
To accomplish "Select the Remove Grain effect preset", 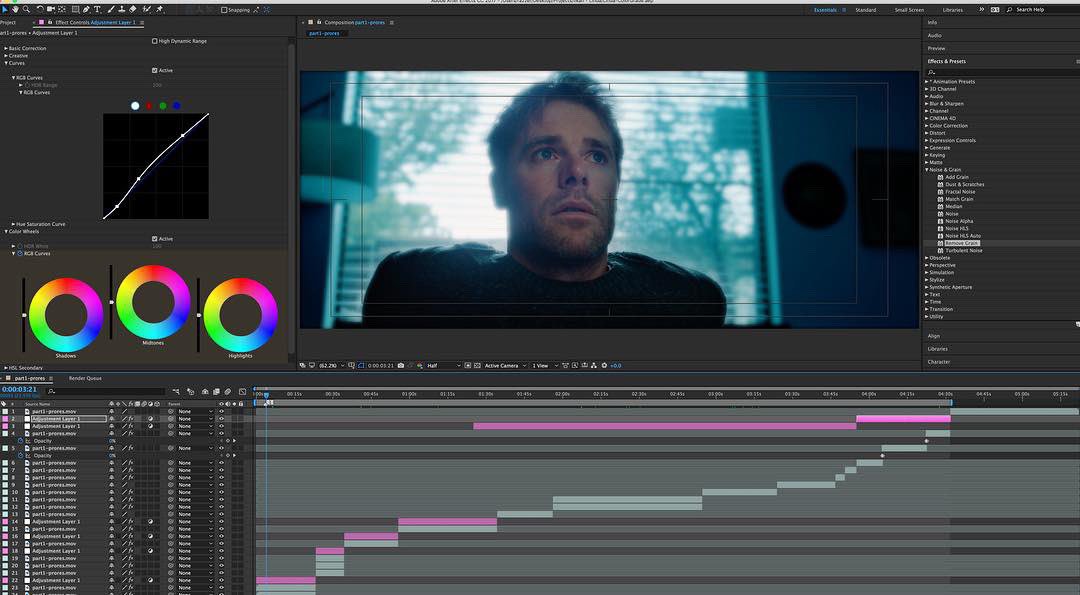I will pos(962,243).
